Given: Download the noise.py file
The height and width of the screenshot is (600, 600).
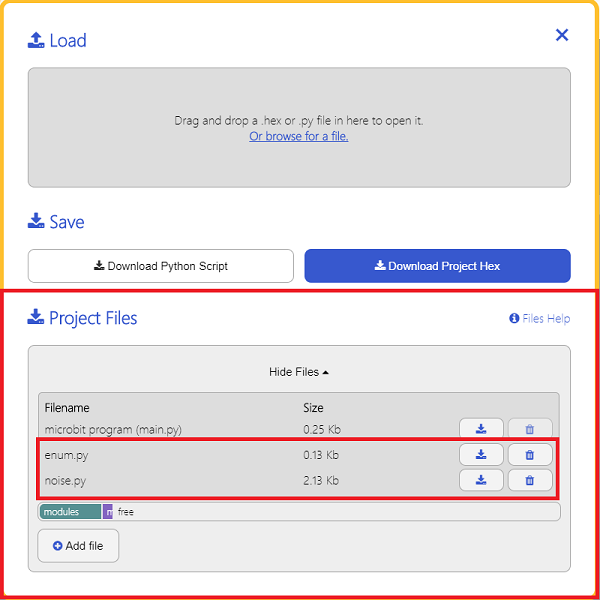Looking at the screenshot, I should pos(481,480).
